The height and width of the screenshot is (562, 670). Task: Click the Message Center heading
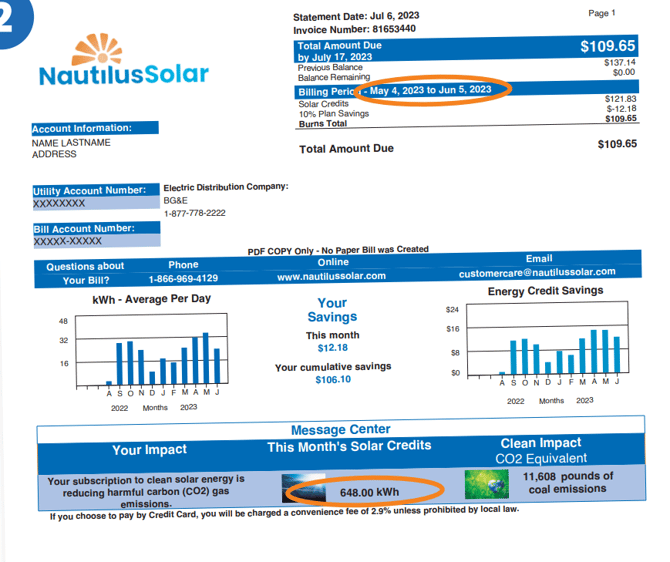[x=341, y=430]
